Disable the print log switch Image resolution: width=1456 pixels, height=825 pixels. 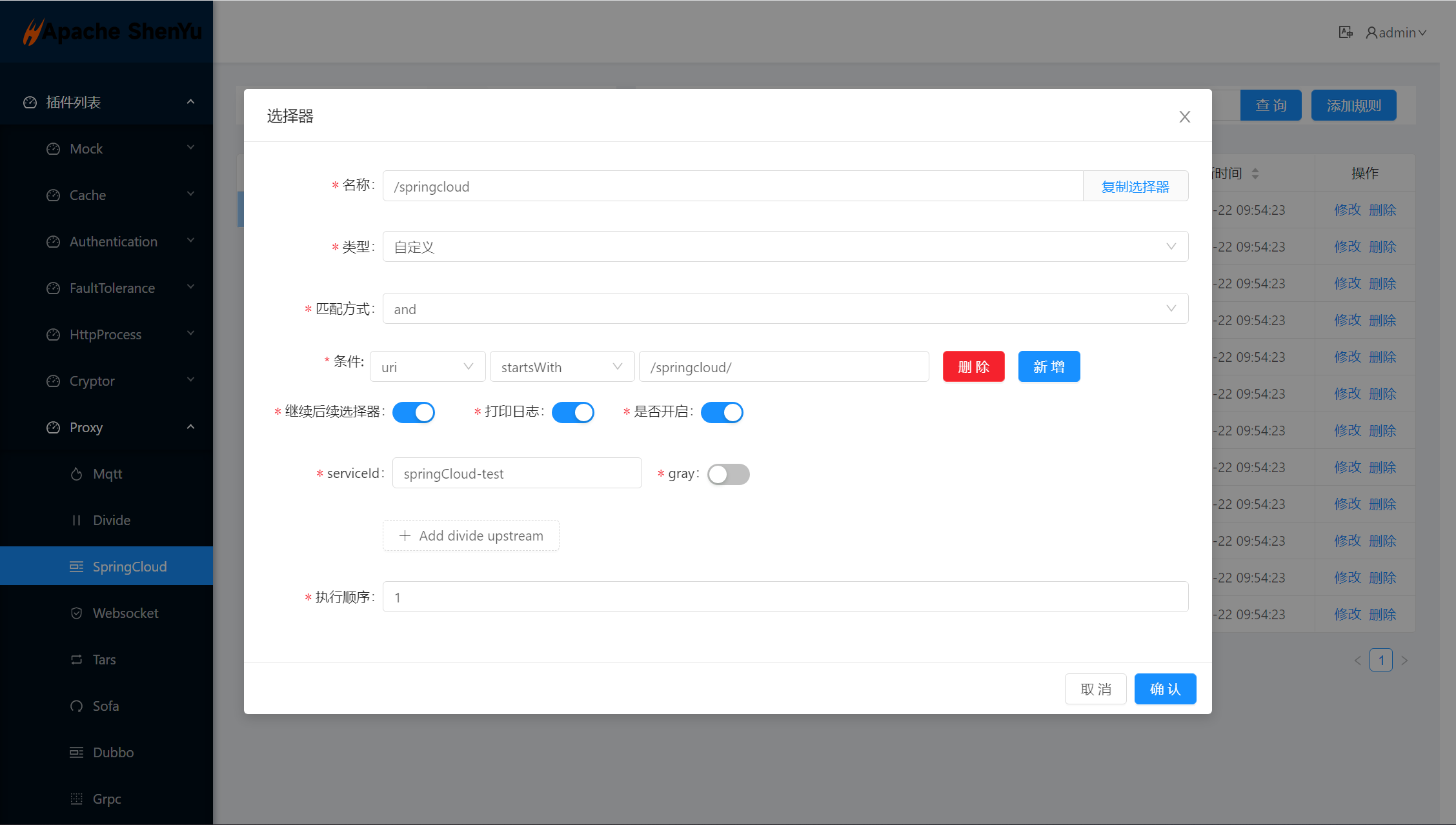click(573, 412)
